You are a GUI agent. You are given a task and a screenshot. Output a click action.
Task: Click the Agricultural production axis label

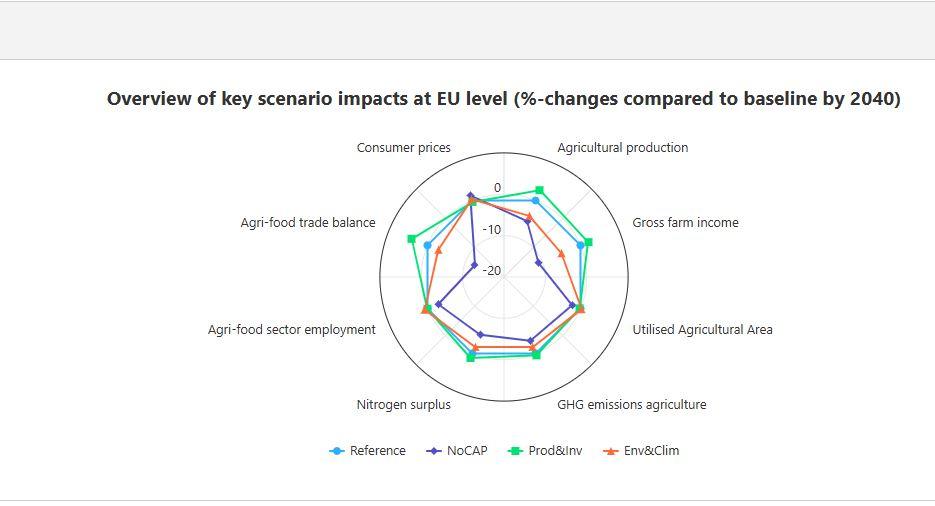622,148
